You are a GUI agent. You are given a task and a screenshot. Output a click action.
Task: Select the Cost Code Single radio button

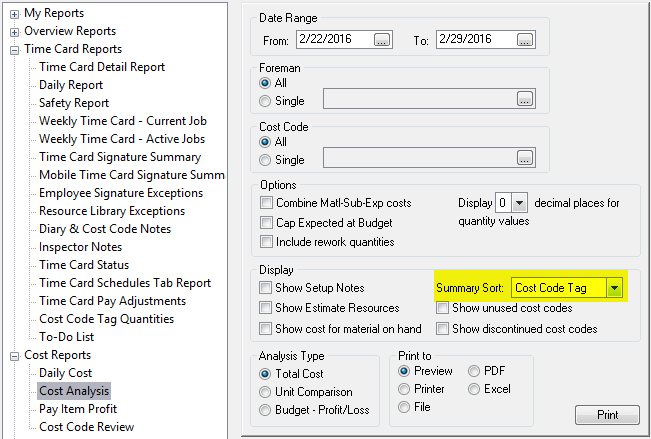click(265, 160)
